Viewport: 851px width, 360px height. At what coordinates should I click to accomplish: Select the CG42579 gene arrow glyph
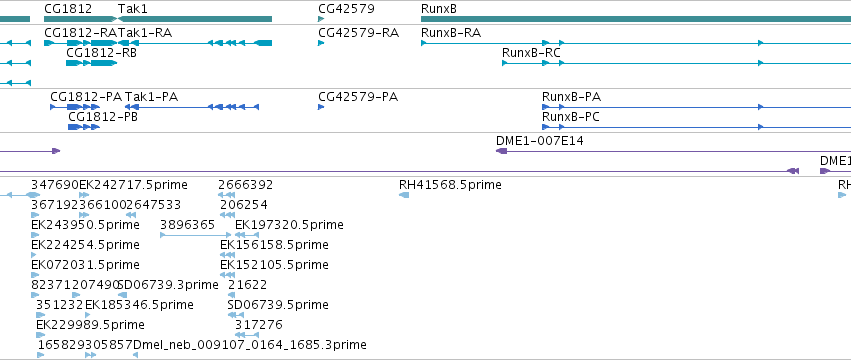321,19
